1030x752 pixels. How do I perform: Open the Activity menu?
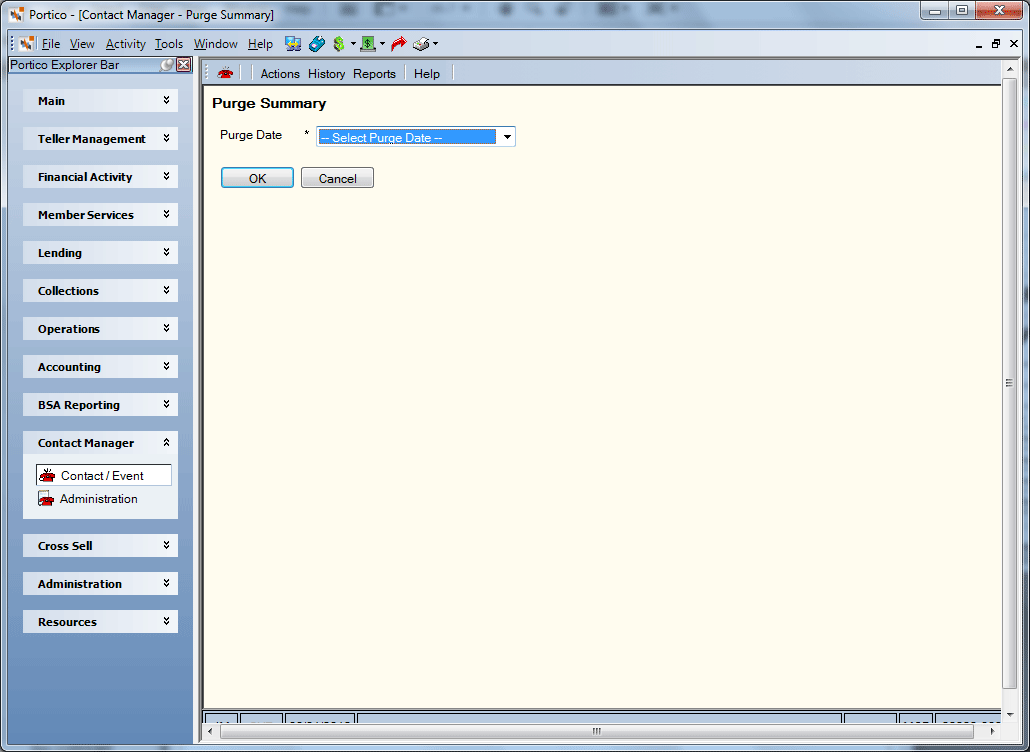click(125, 44)
